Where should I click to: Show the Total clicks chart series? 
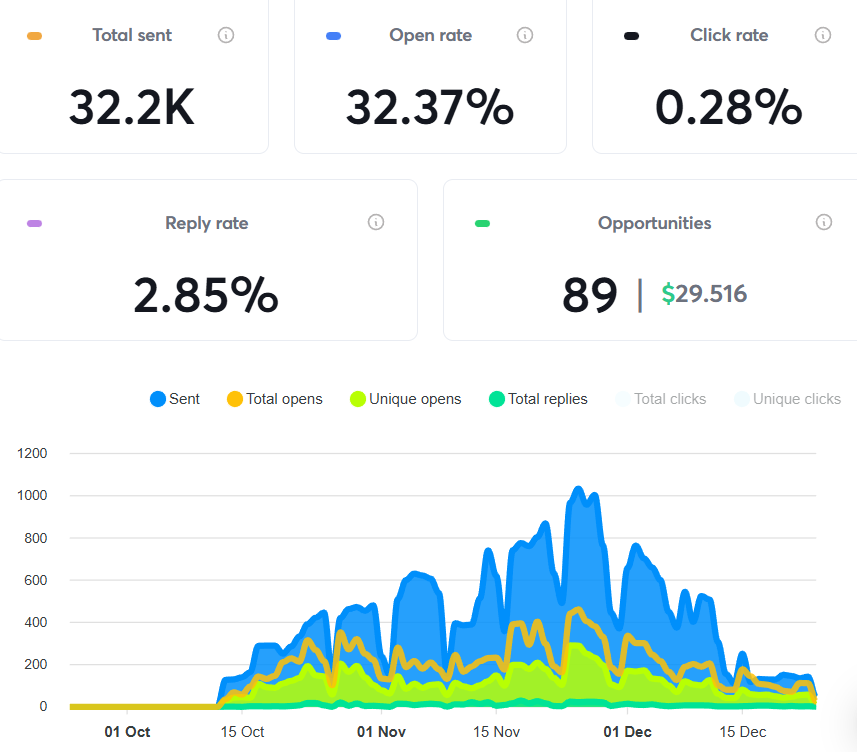(x=660, y=399)
